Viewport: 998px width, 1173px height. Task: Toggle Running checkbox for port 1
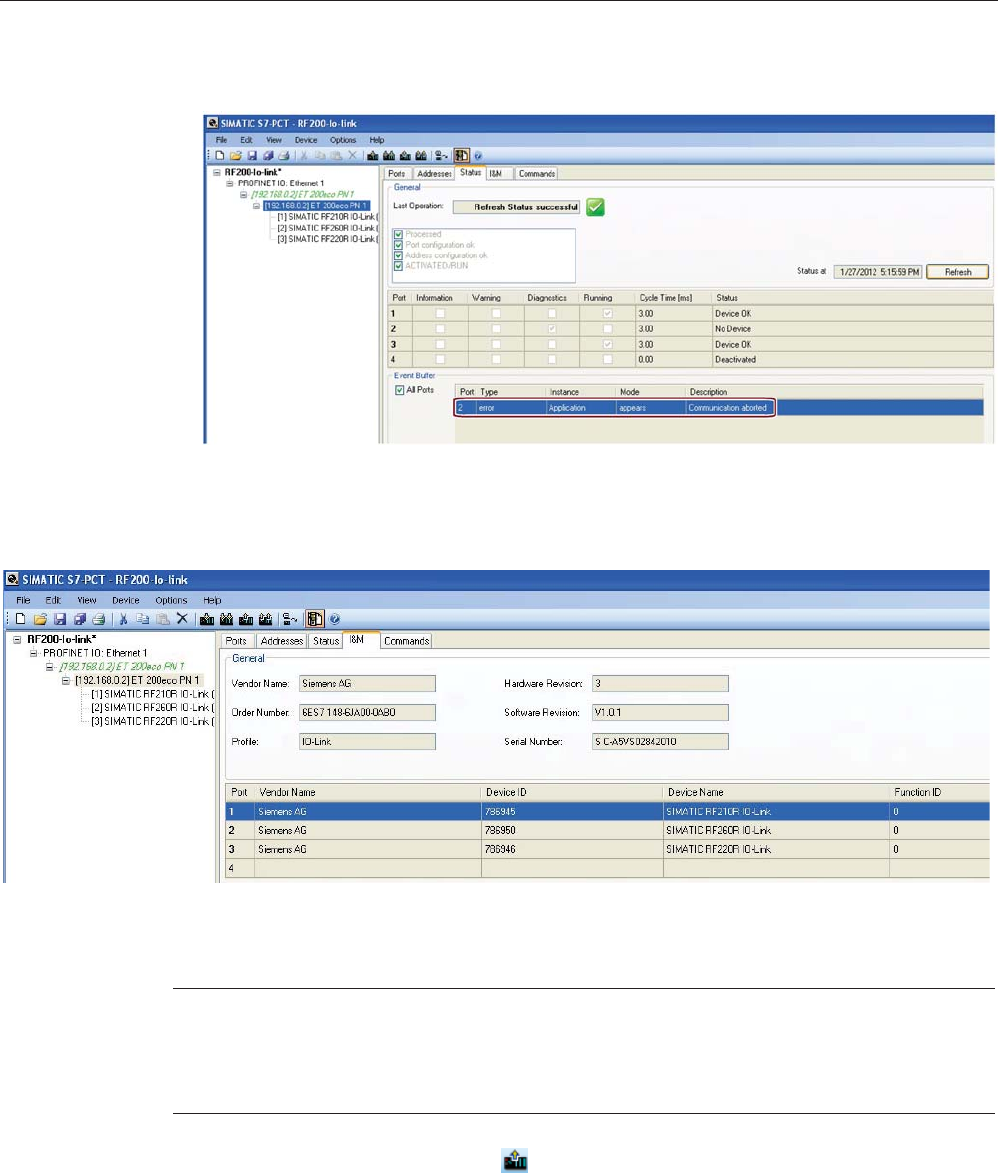point(607,313)
